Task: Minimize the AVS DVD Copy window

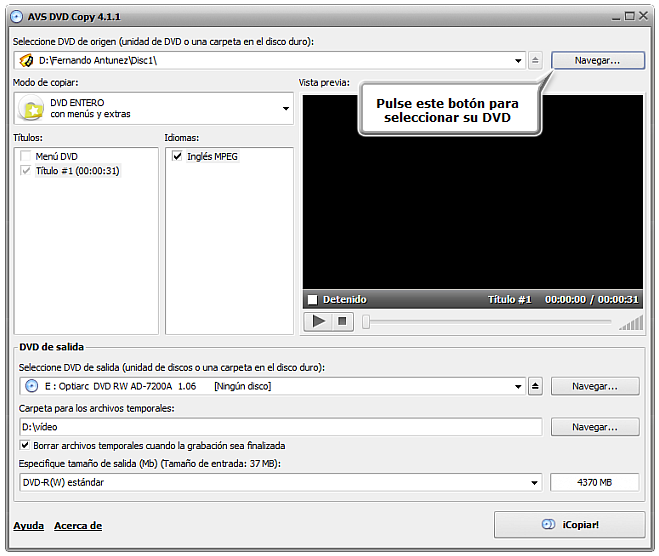Action: 616,17
